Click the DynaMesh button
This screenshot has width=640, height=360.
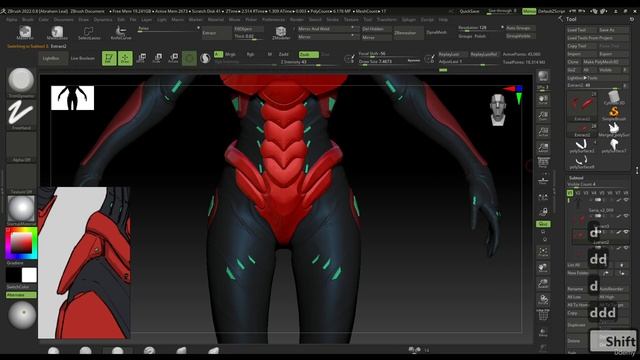tap(436, 32)
